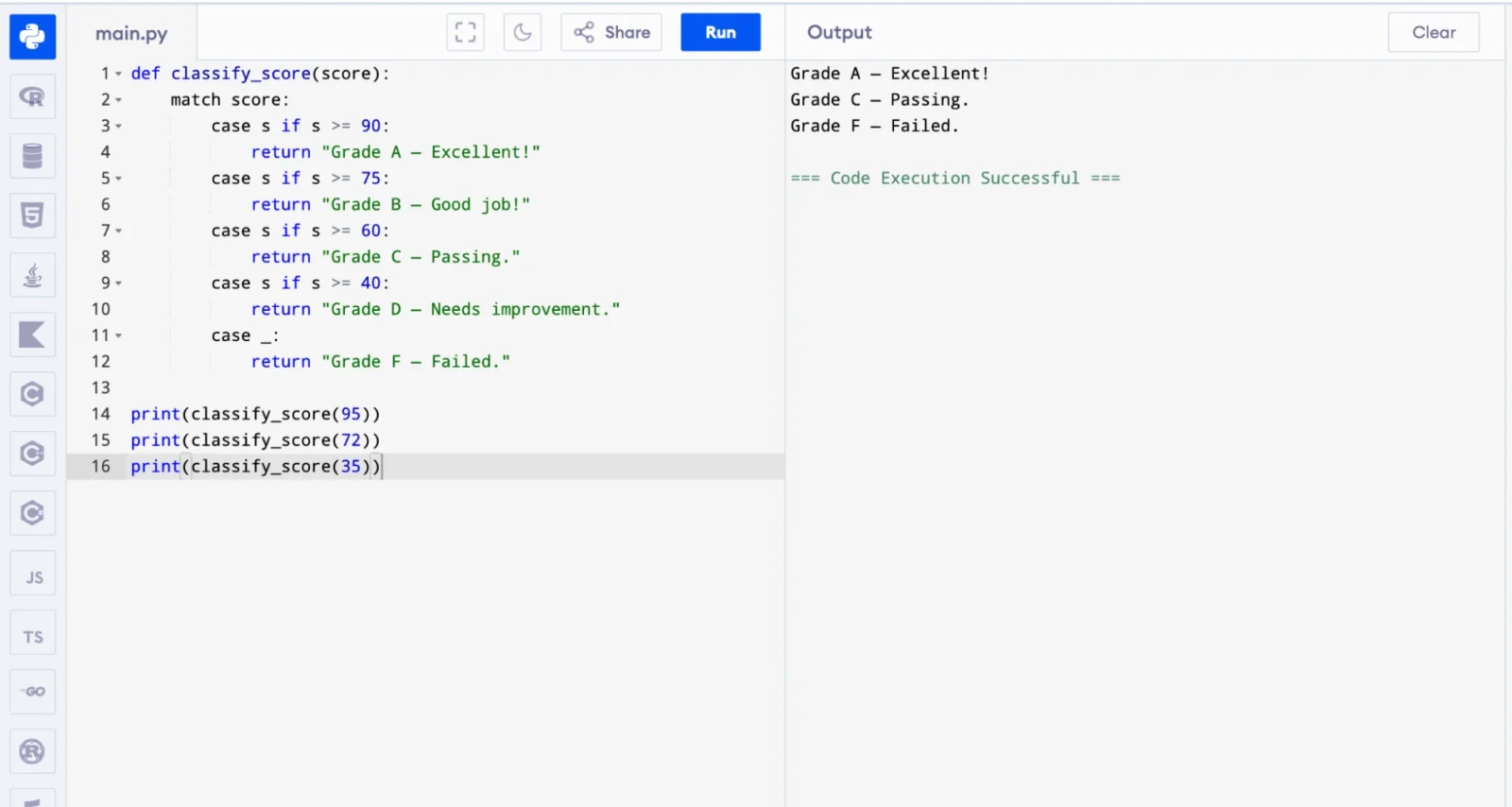Switch to the Java compiler icon
The width and height of the screenshot is (1512, 807).
pyautogui.click(x=32, y=275)
